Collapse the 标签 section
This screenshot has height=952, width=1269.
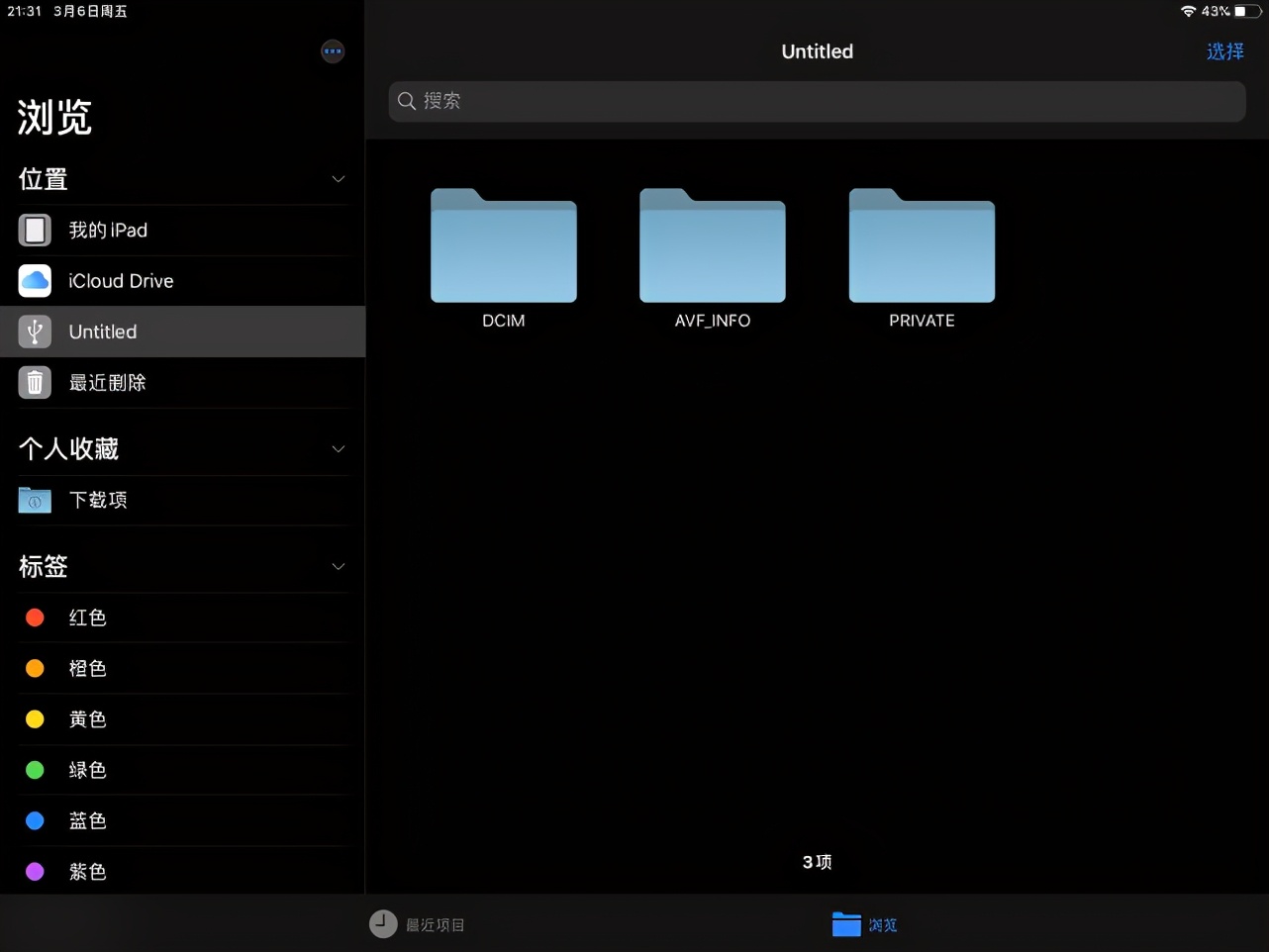pyautogui.click(x=338, y=567)
